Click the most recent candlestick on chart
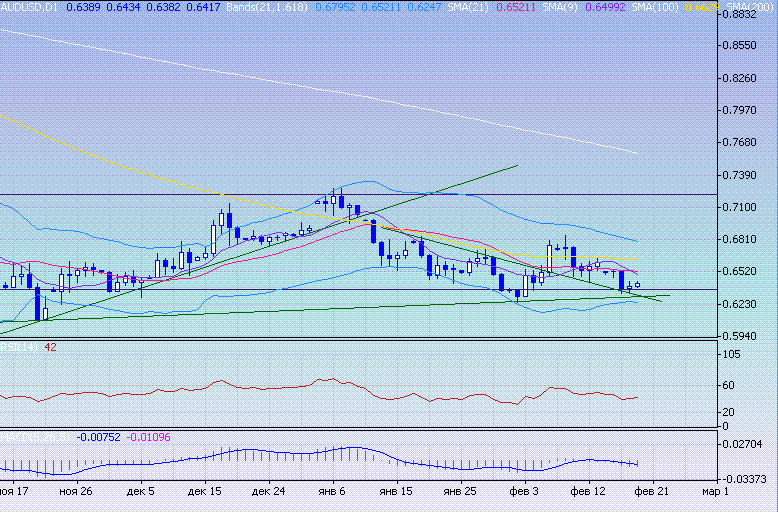The height and width of the screenshot is (512, 778). point(637,285)
